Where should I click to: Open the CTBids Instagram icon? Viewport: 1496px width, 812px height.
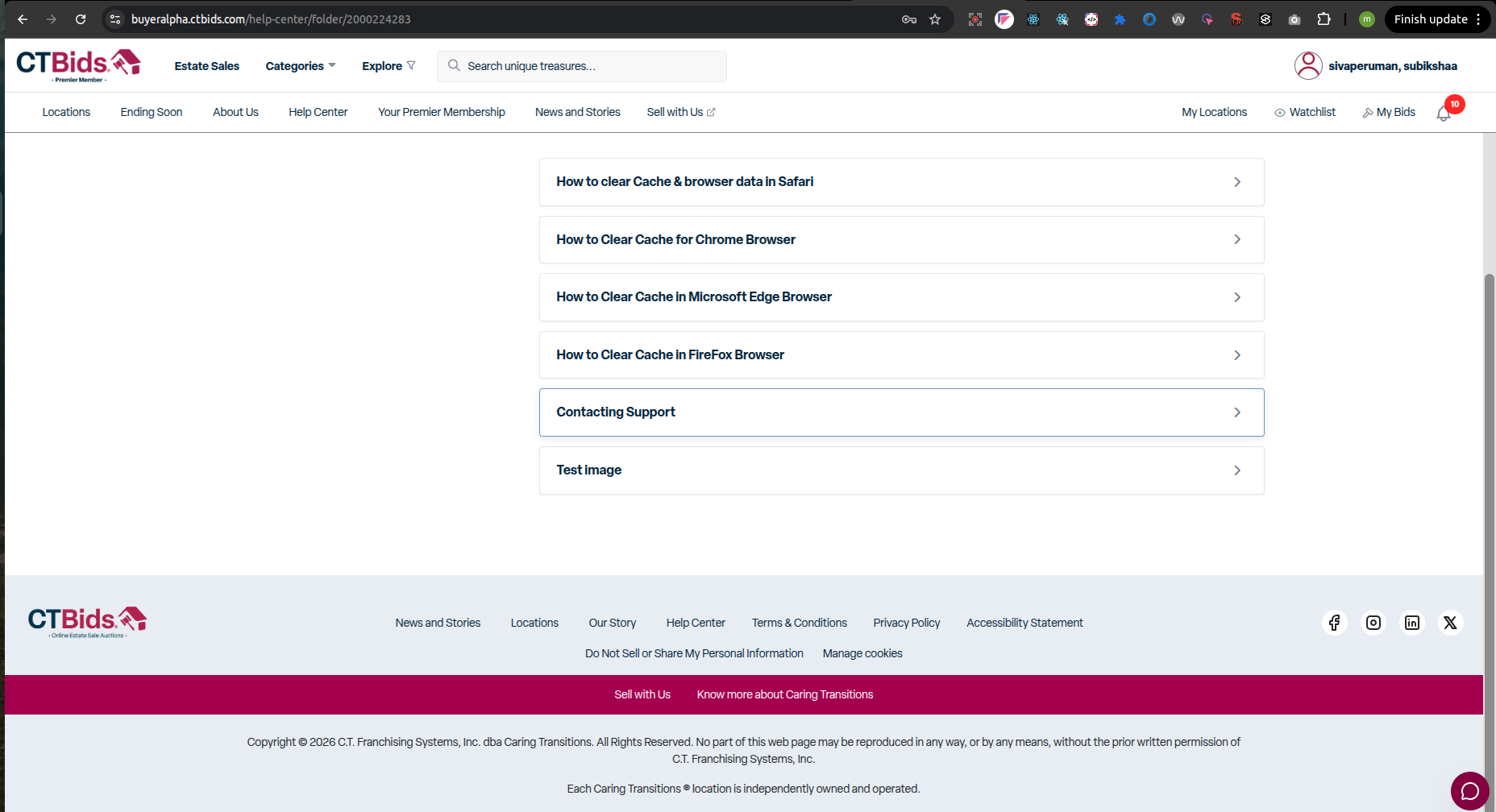click(x=1373, y=623)
